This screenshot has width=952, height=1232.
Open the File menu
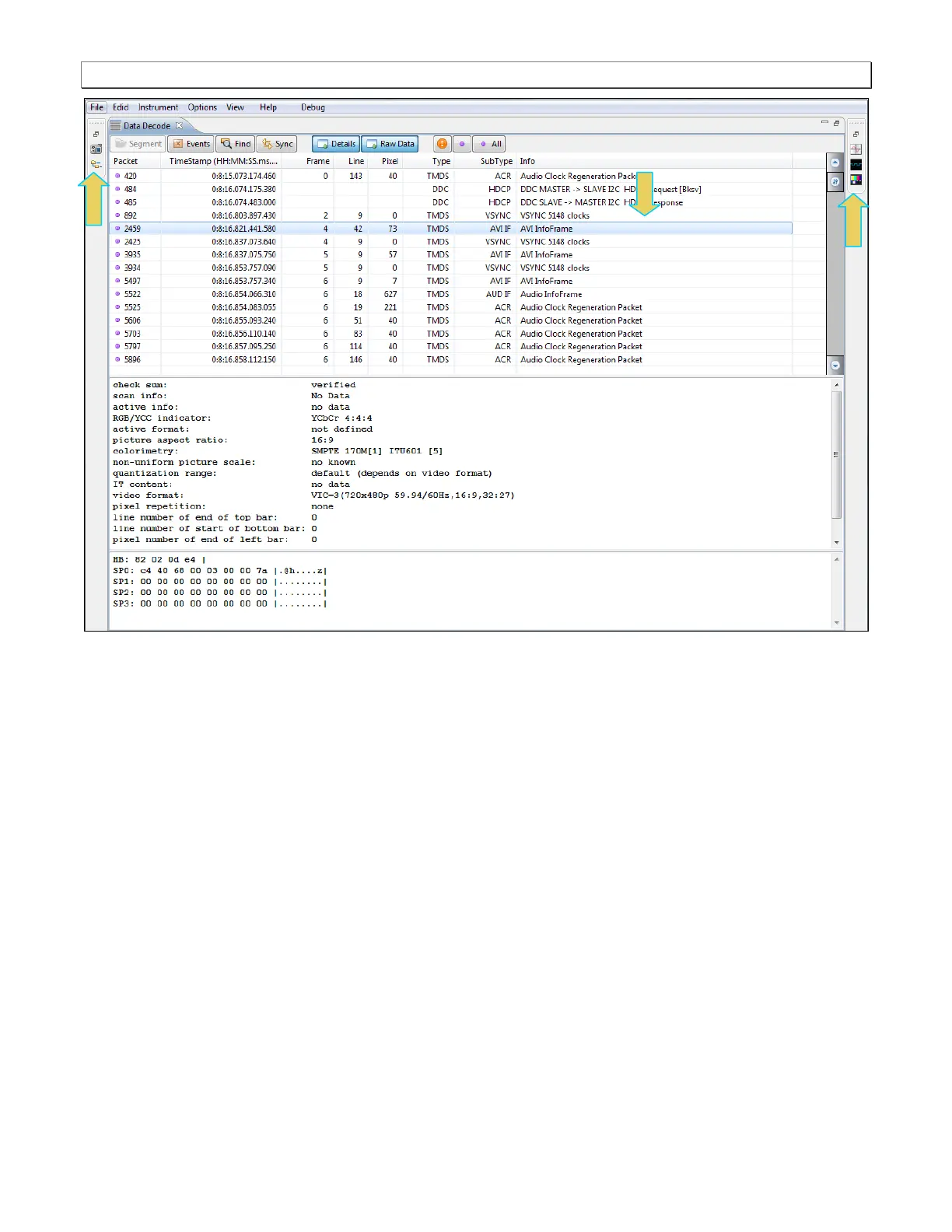pyautogui.click(x=96, y=107)
